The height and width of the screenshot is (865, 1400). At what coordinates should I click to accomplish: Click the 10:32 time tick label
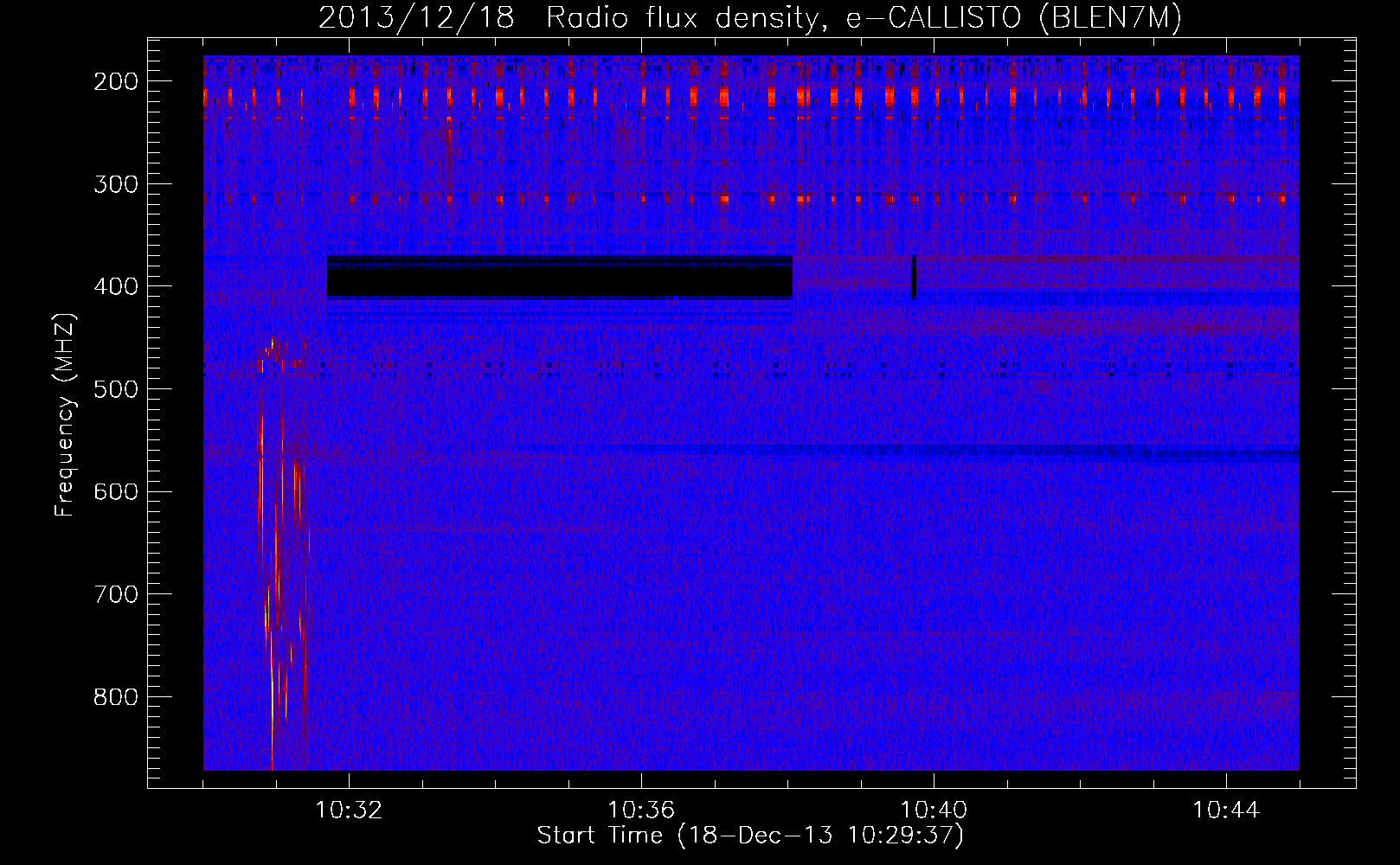(349, 810)
